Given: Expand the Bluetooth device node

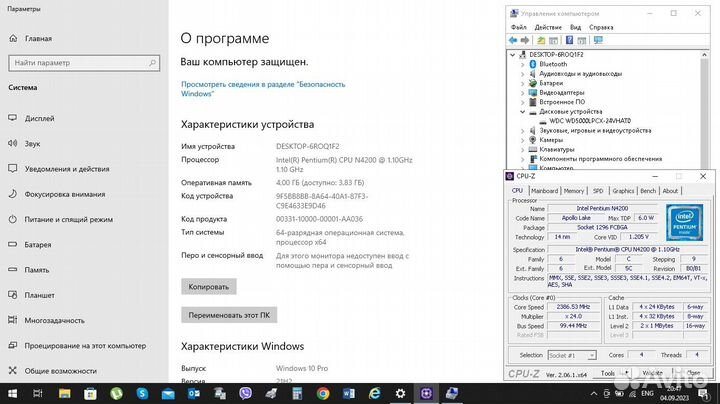Looking at the screenshot, I should pos(522,64).
